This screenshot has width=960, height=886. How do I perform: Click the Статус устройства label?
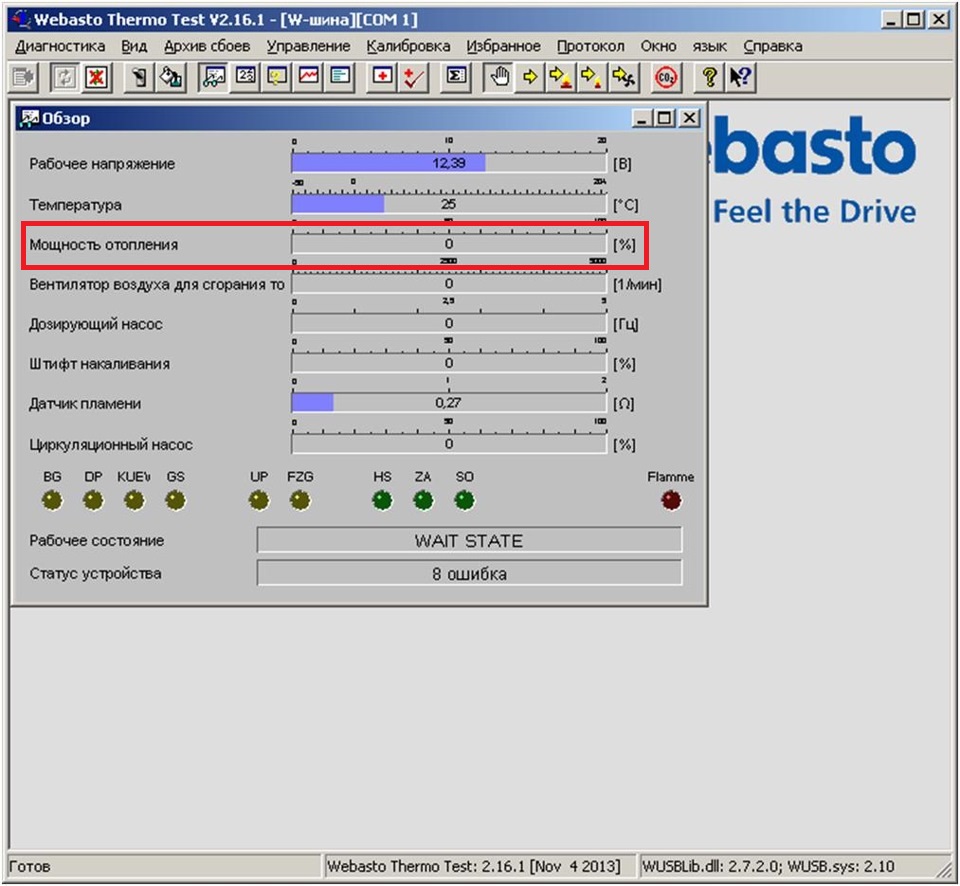click(x=96, y=574)
